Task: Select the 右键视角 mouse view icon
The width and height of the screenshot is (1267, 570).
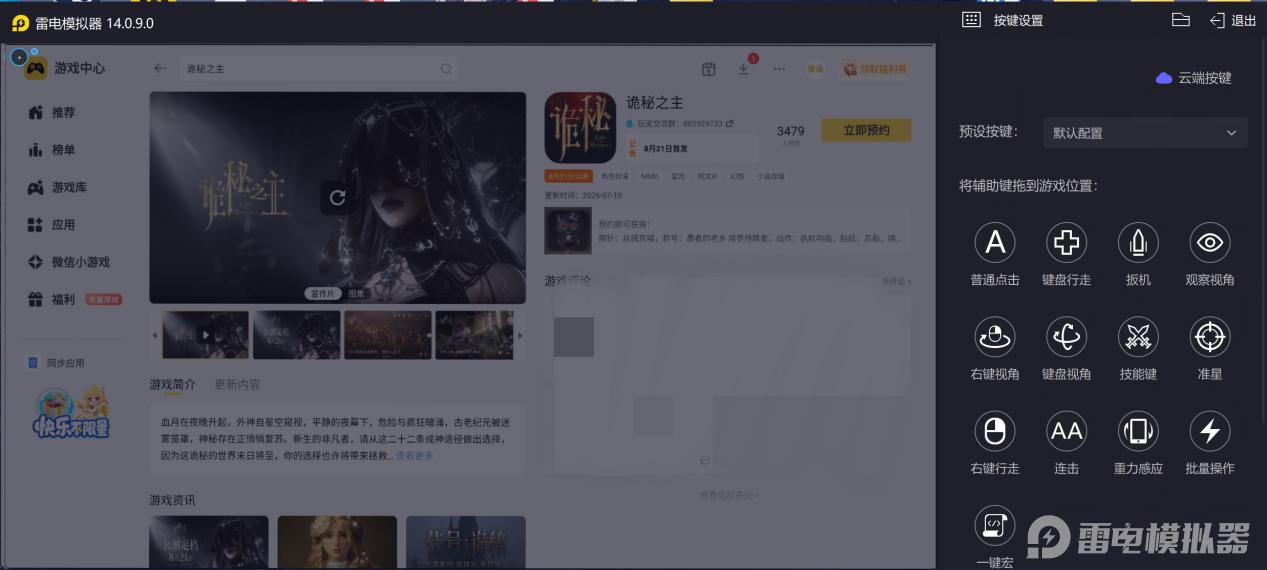Action: click(994, 337)
